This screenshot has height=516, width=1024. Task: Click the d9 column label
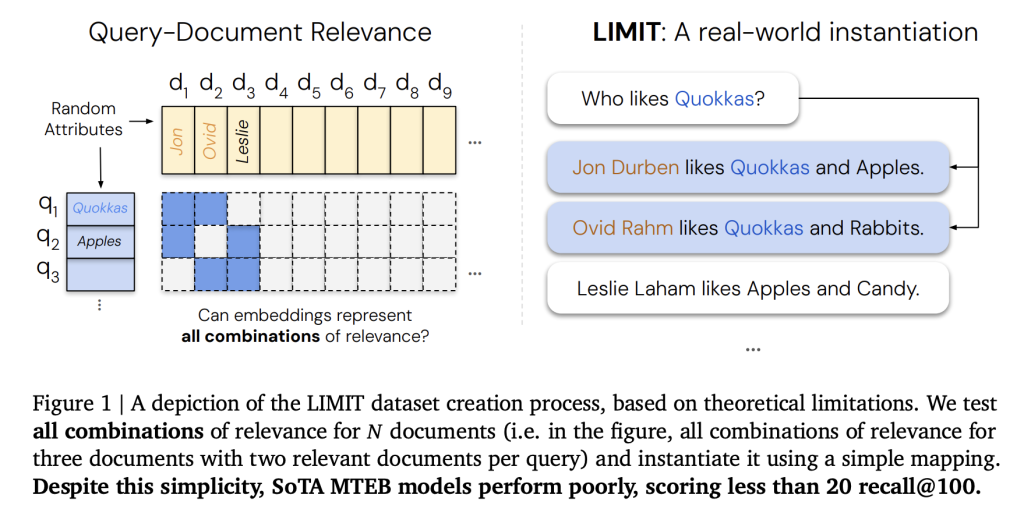440,85
